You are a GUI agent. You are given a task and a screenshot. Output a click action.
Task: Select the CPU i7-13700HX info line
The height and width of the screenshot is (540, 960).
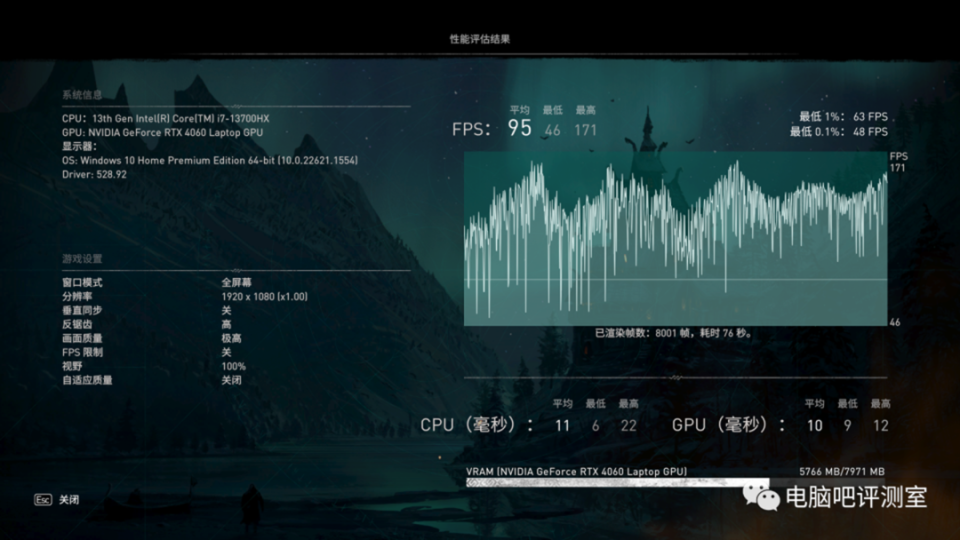click(x=165, y=118)
